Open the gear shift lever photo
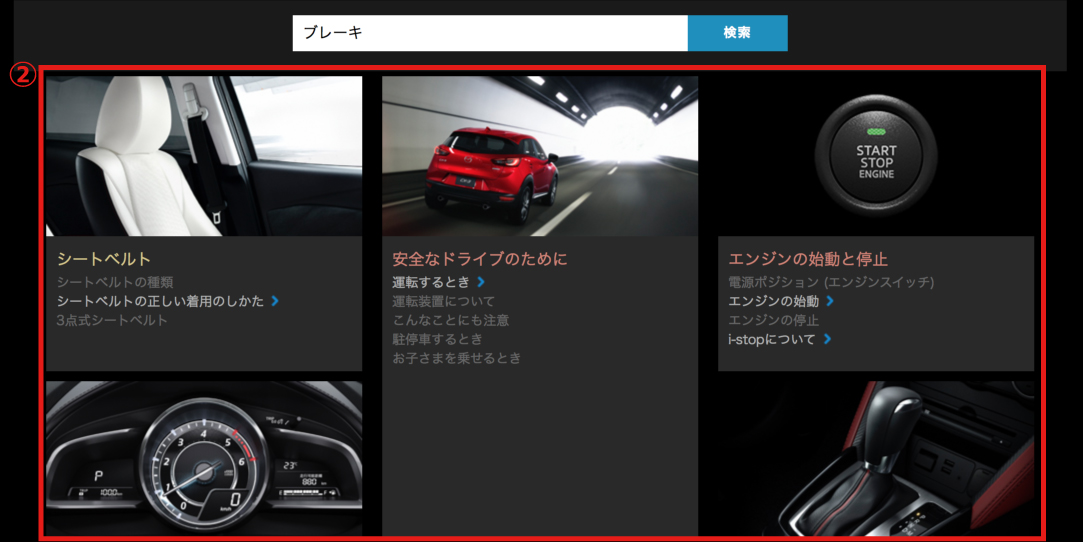 pyautogui.click(x=875, y=458)
